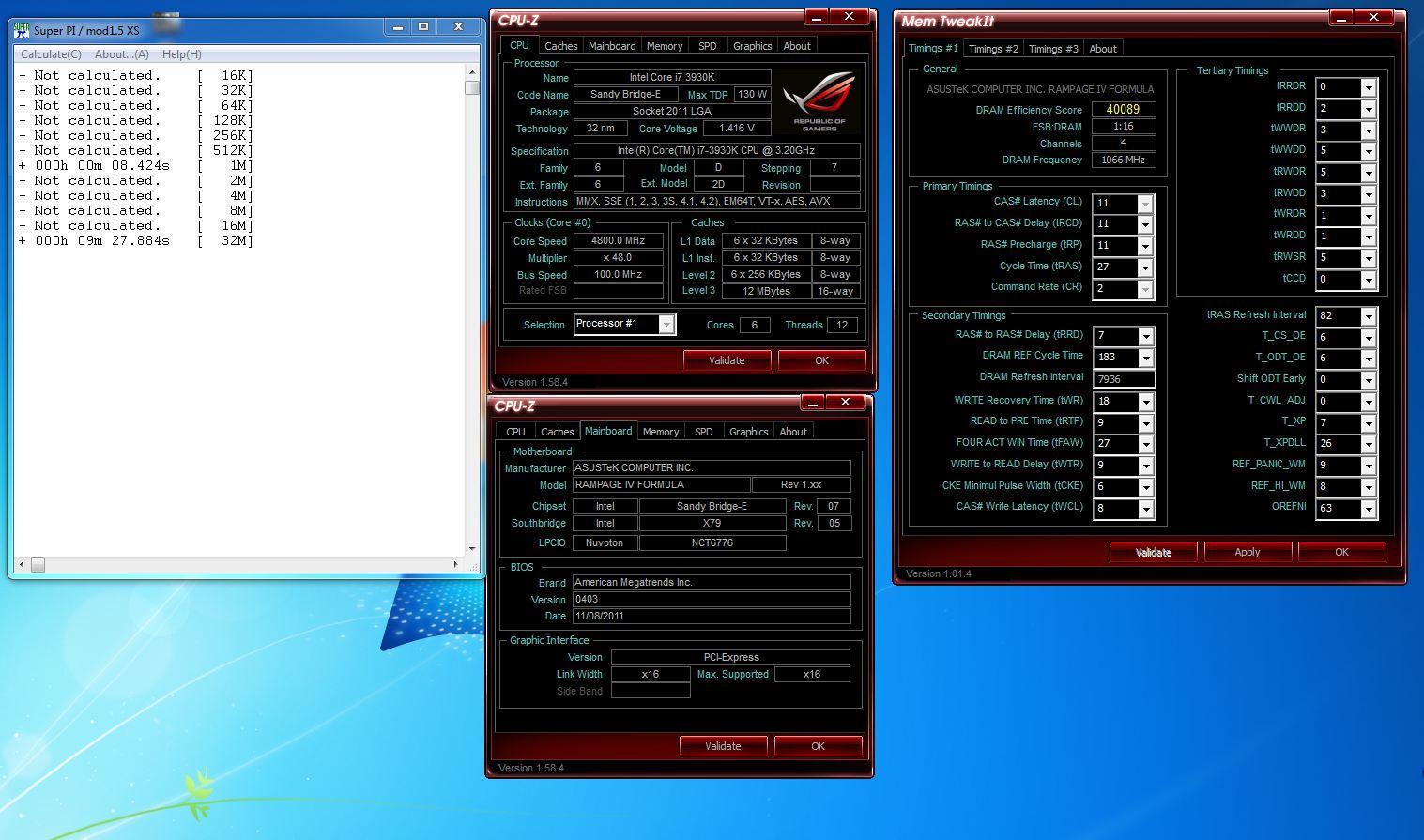Click the Super PI title bar icon

pos(21,30)
